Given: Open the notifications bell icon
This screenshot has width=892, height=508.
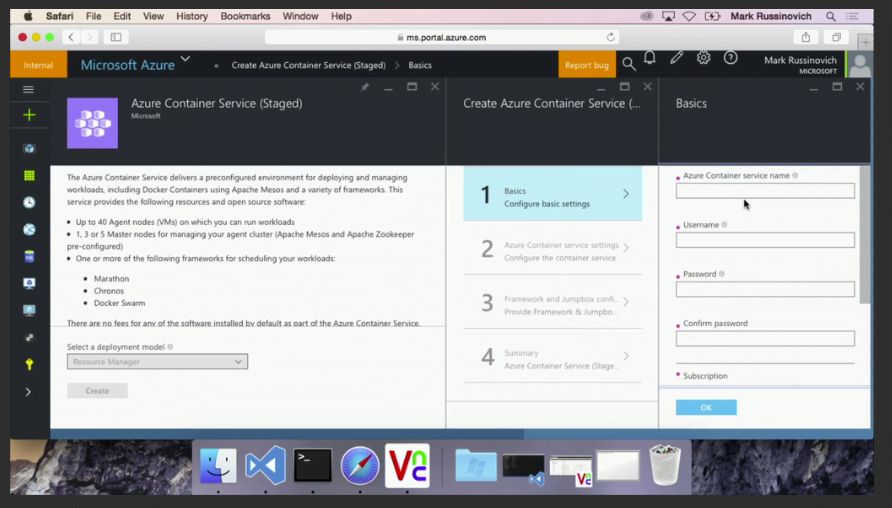Looking at the screenshot, I should [x=650, y=57].
